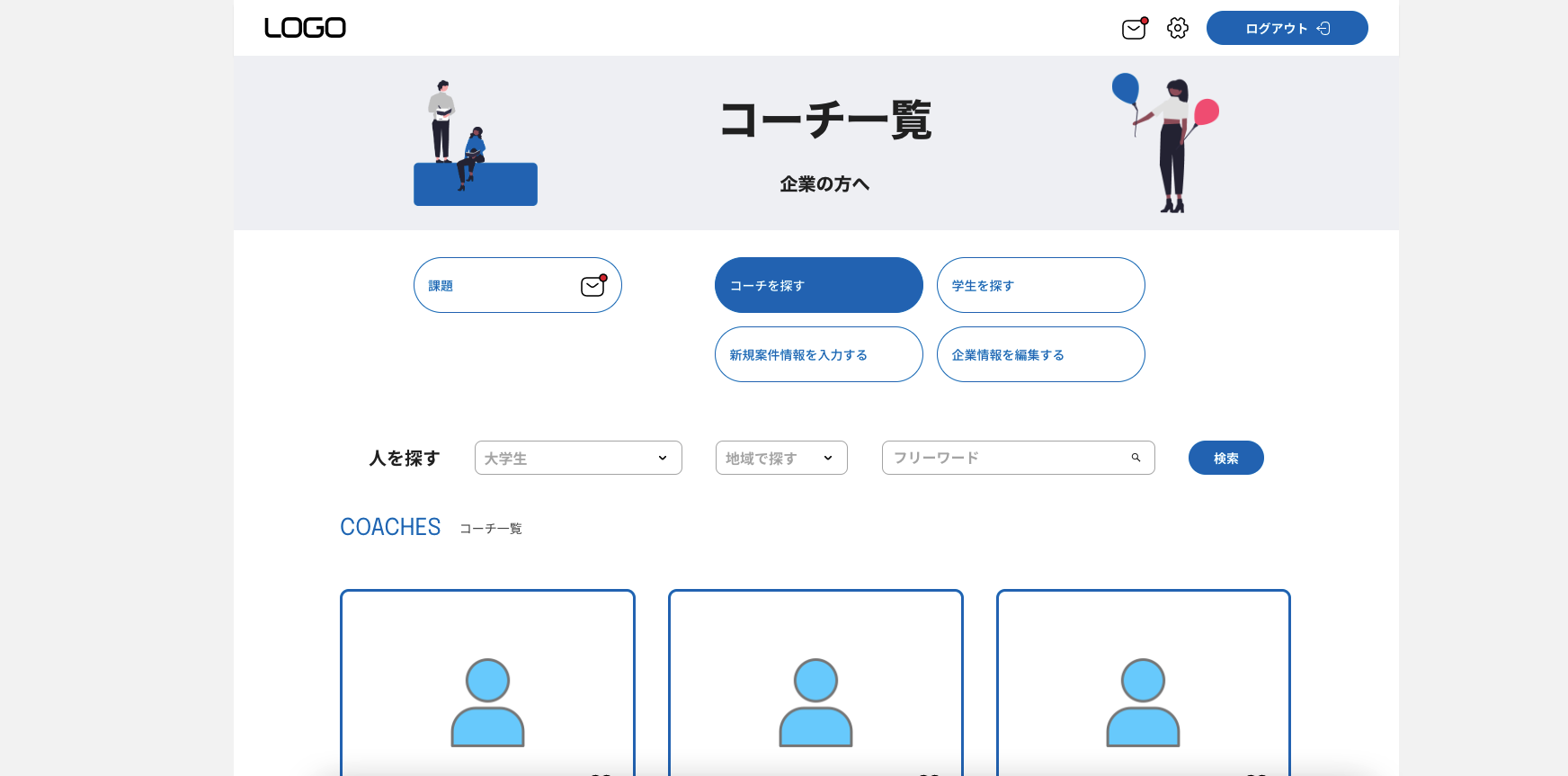The width and height of the screenshot is (1568, 776).
Task: Click magnifier icon in keyword field
Action: pos(1136,458)
